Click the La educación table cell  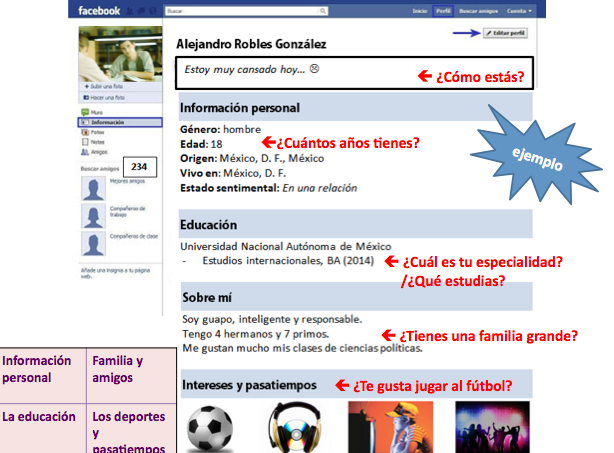coord(43,428)
